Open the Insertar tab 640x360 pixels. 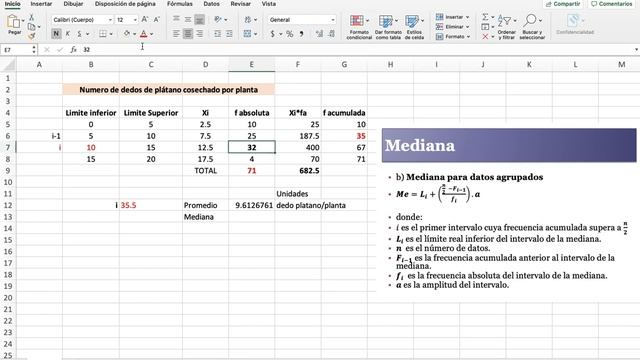pyautogui.click(x=41, y=4)
